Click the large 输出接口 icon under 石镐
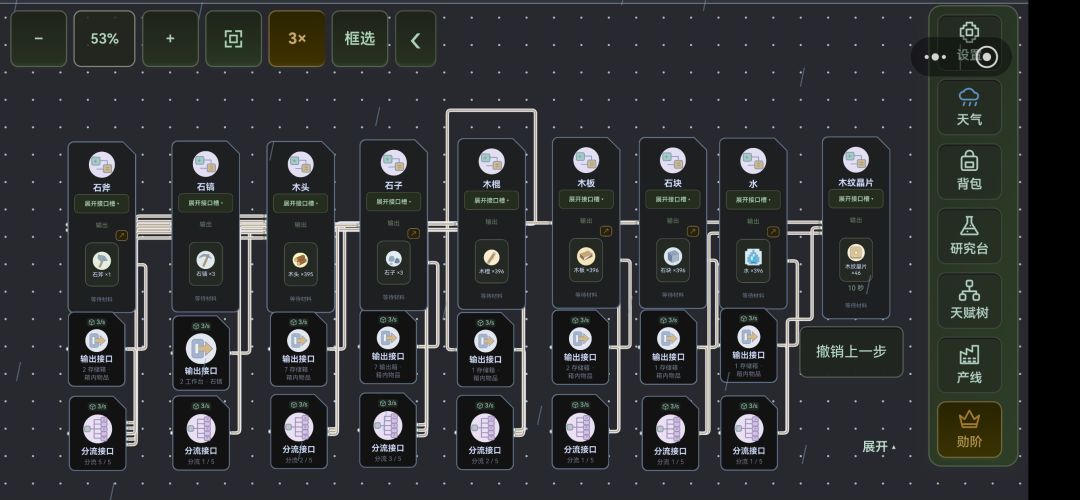The width and height of the screenshot is (1080, 500). click(x=201, y=348)
